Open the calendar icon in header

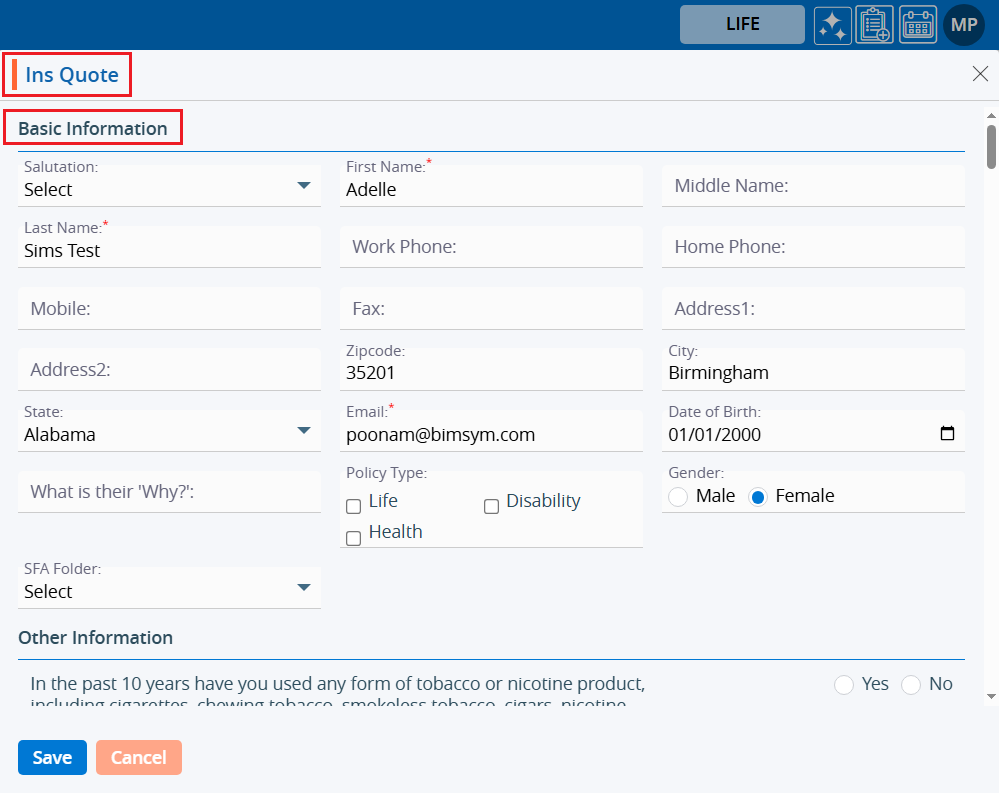click(918, 25)
